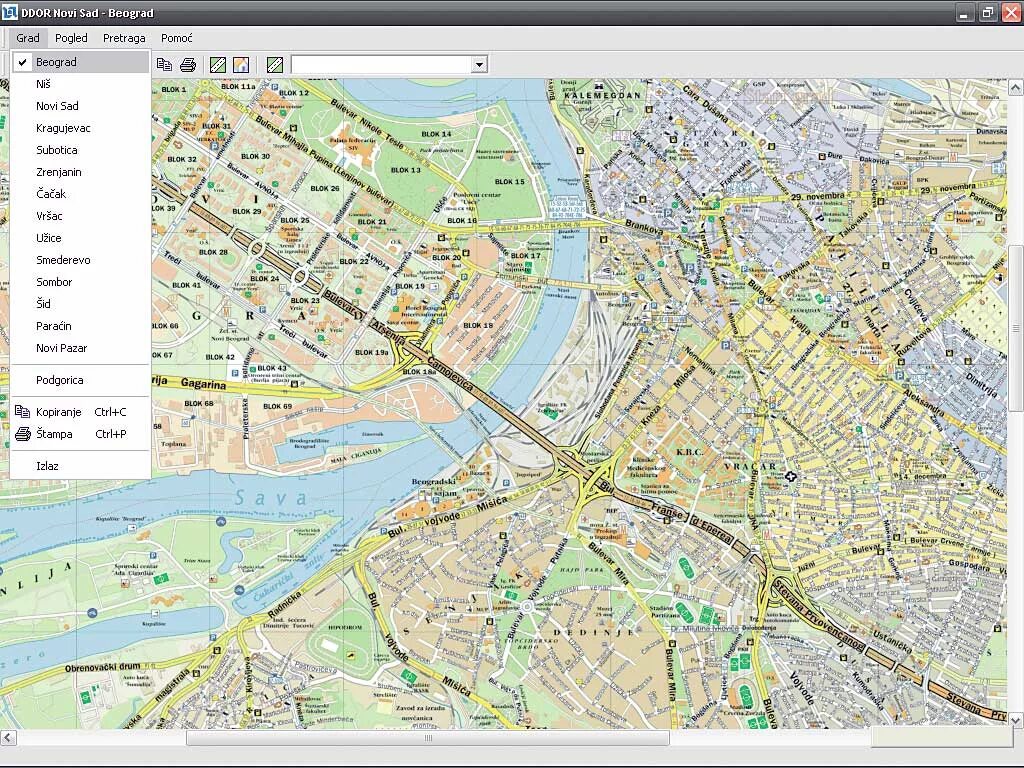Click the KALEMEGDAN label on the map
This screenshot has height=768, width=1024.
(x=602, y=95)
